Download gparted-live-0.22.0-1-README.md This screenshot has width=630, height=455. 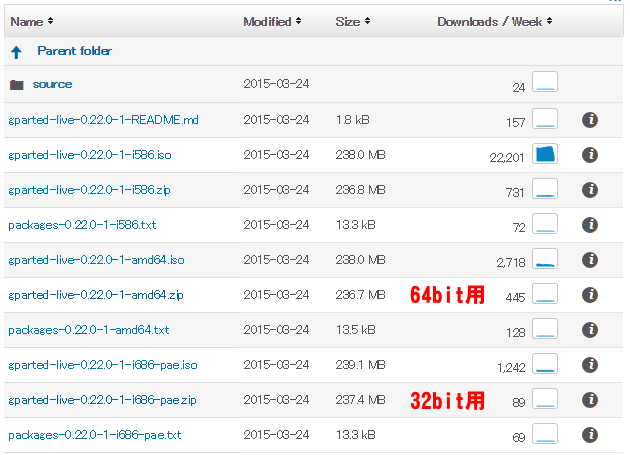[x=103, y=120]
